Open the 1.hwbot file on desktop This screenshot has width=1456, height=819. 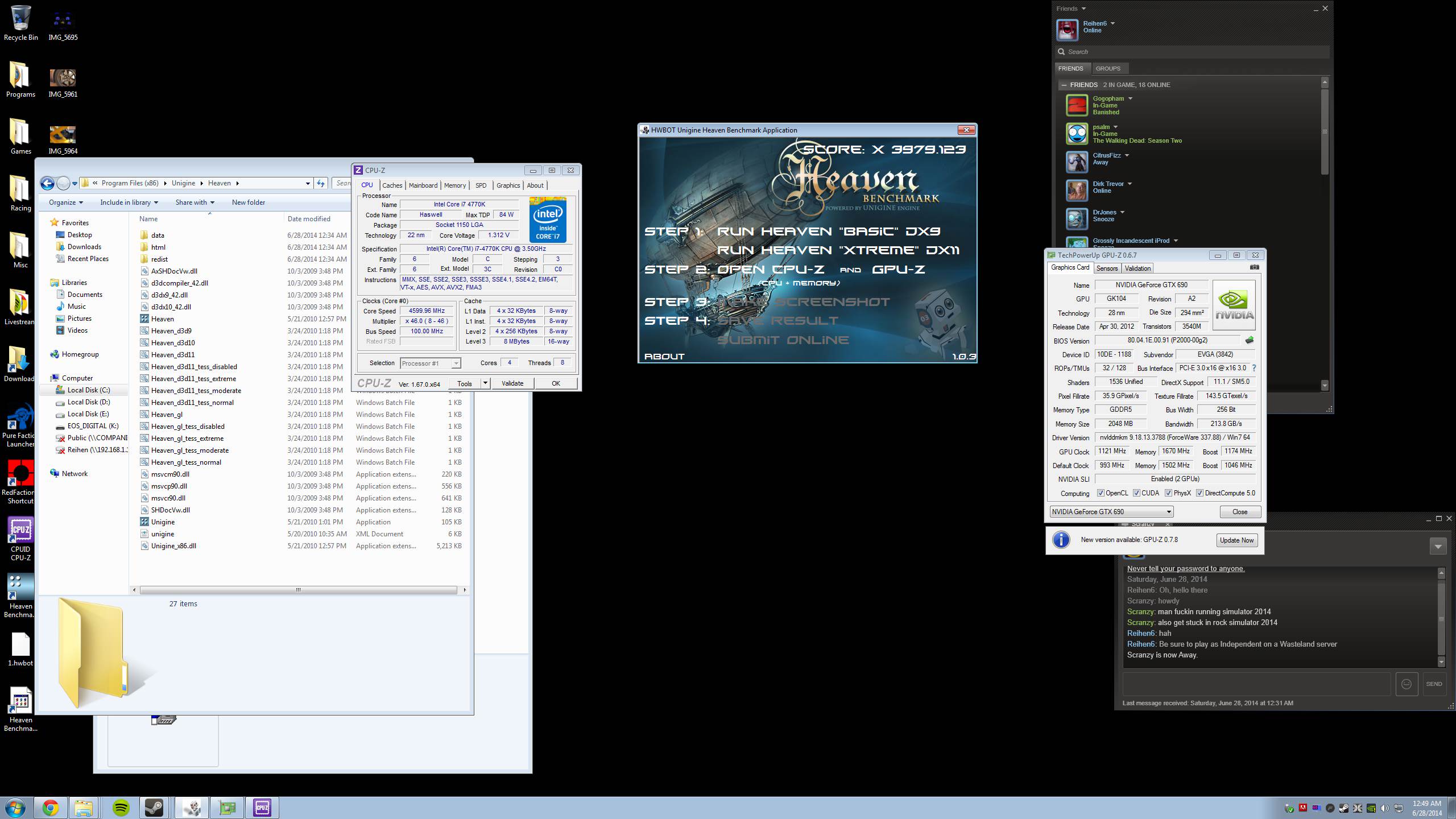tap(20, 650)
